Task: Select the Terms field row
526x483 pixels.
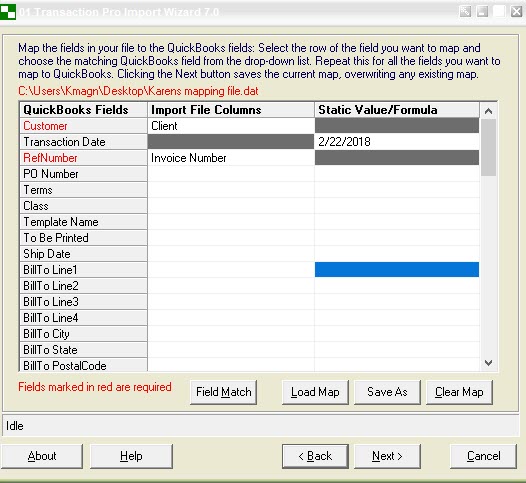Action: click(x=84, y=190)
